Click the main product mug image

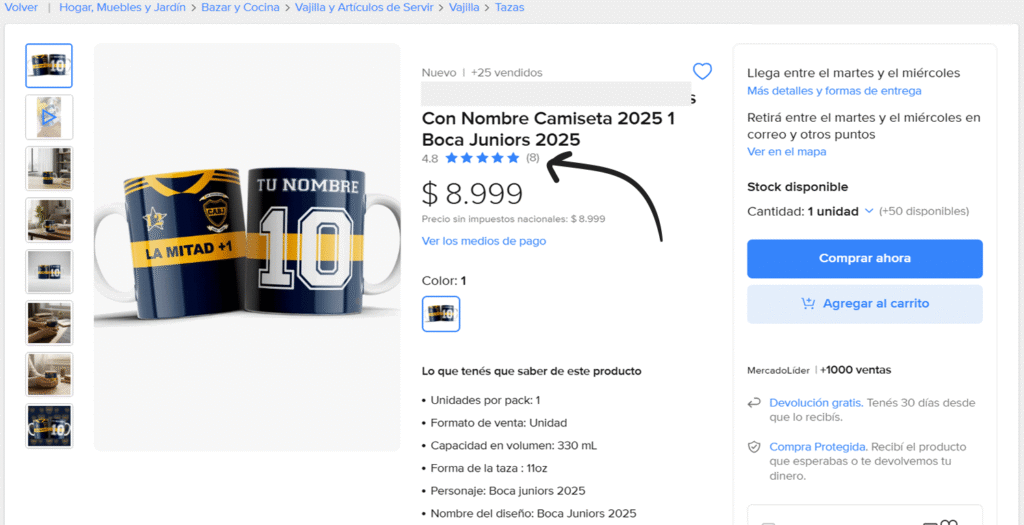[247, 247]
